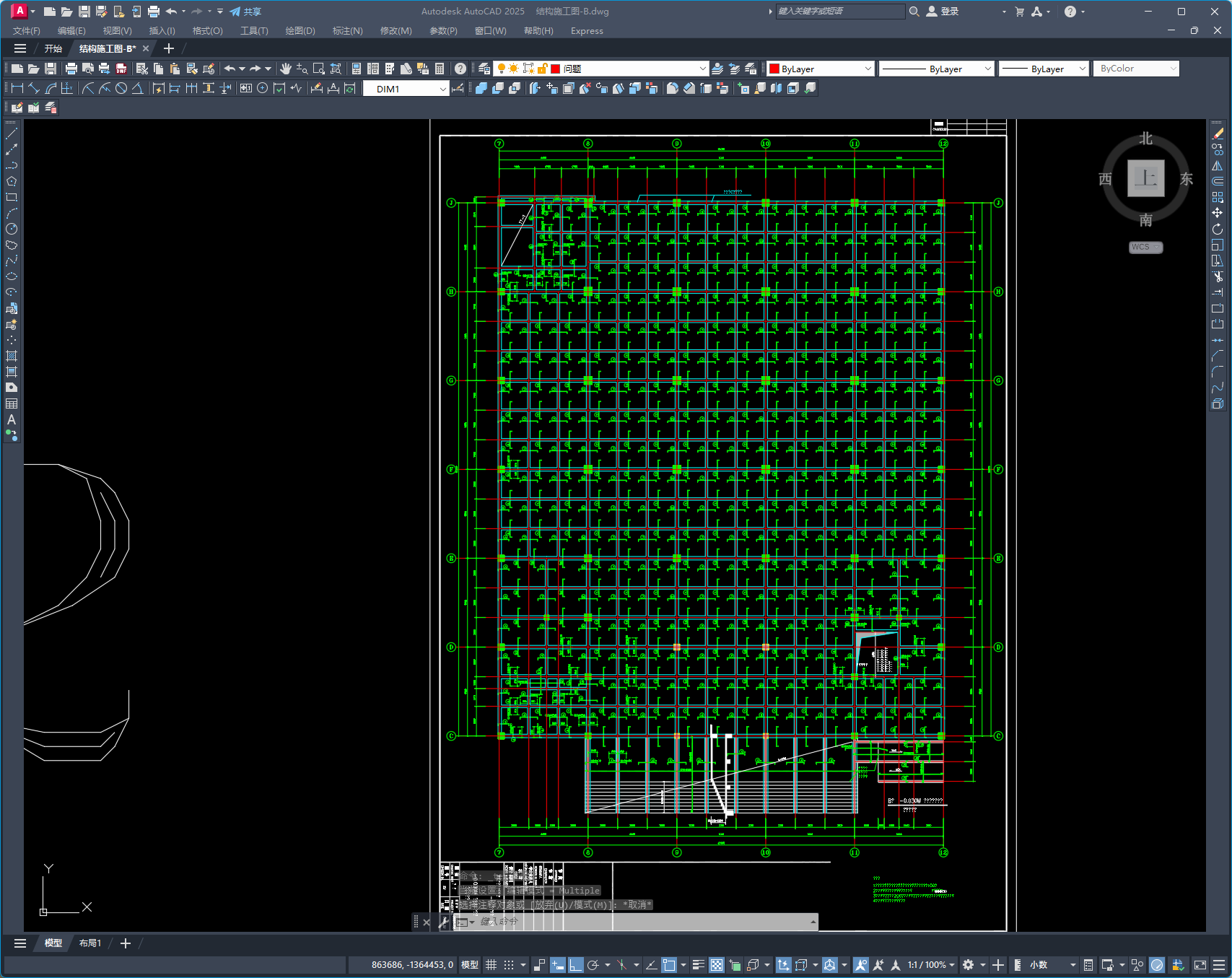Select the Aligned dimension tool
The image size is (1232, 978).
pos(34,88)
